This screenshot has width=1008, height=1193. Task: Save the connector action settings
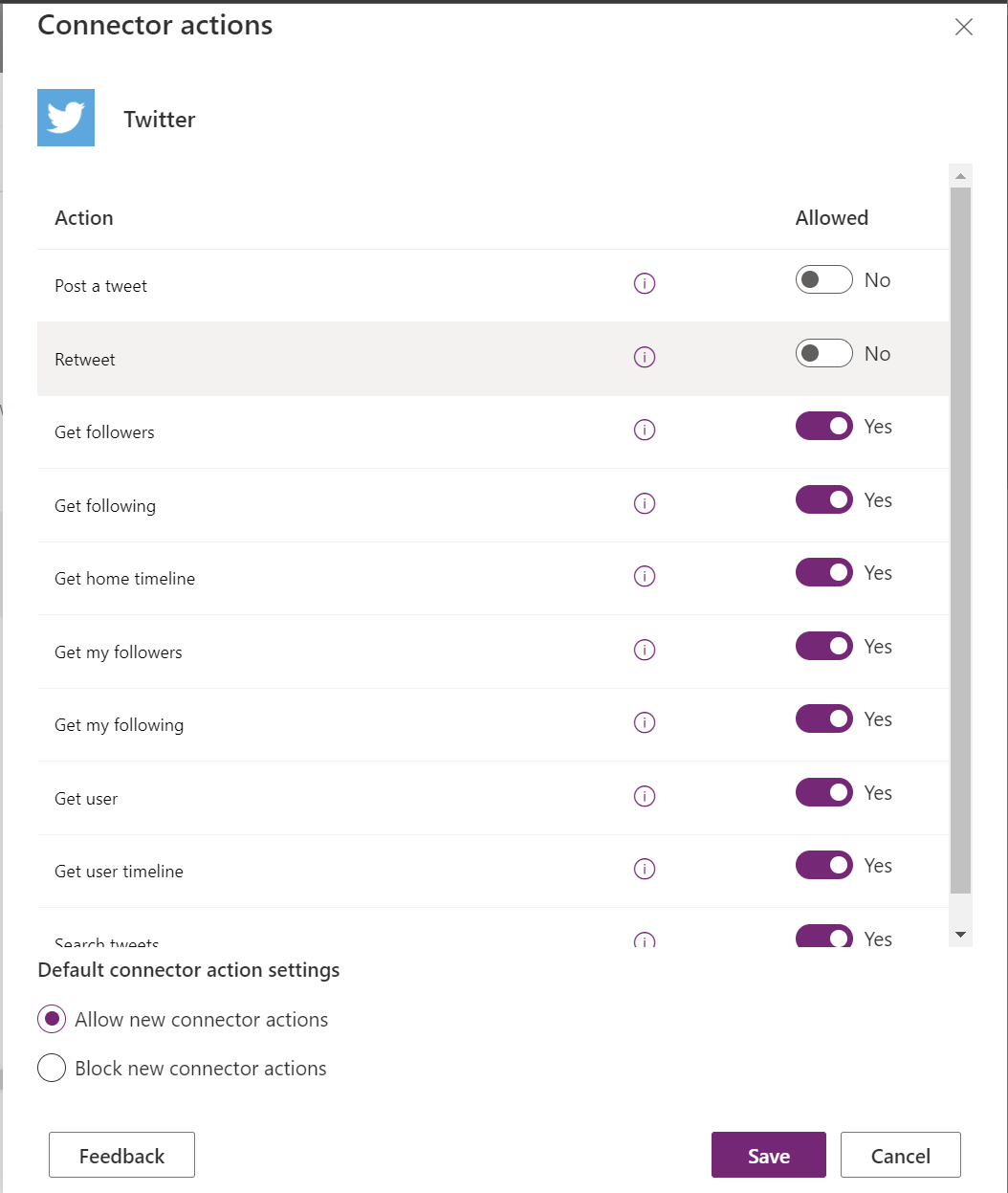(768, 1155)
